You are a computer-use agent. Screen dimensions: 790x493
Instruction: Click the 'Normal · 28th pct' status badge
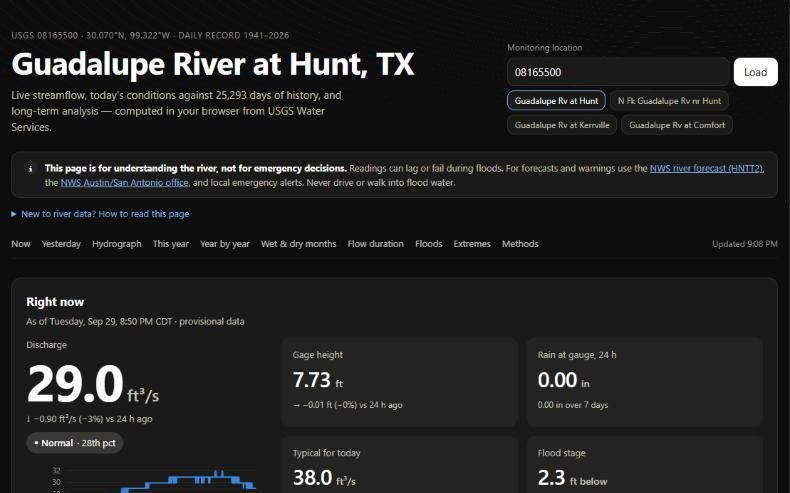tap(75, 443)
